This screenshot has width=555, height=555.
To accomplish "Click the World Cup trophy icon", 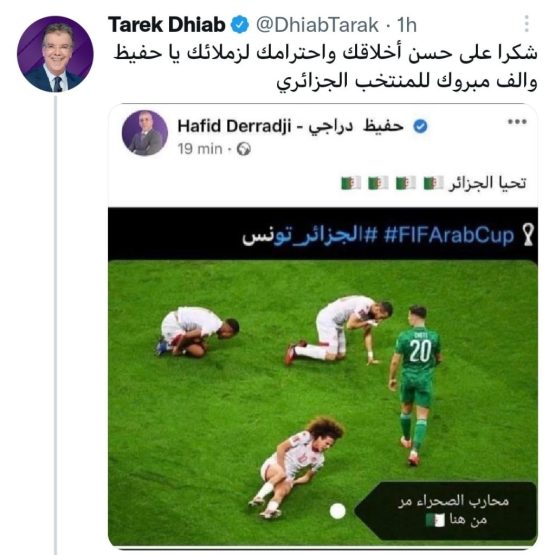I will pyautogui.click(x=528, y=235).
